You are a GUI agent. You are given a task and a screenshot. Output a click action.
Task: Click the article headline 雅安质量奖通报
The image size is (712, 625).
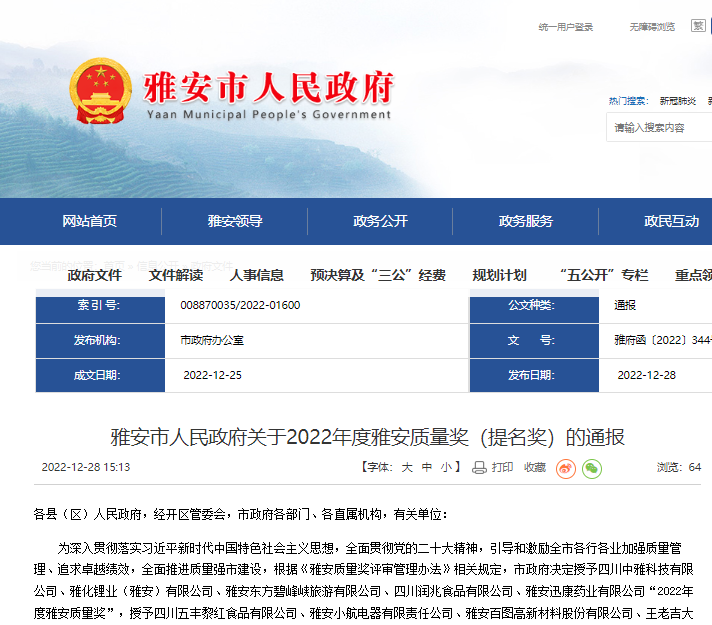(367, 437)
